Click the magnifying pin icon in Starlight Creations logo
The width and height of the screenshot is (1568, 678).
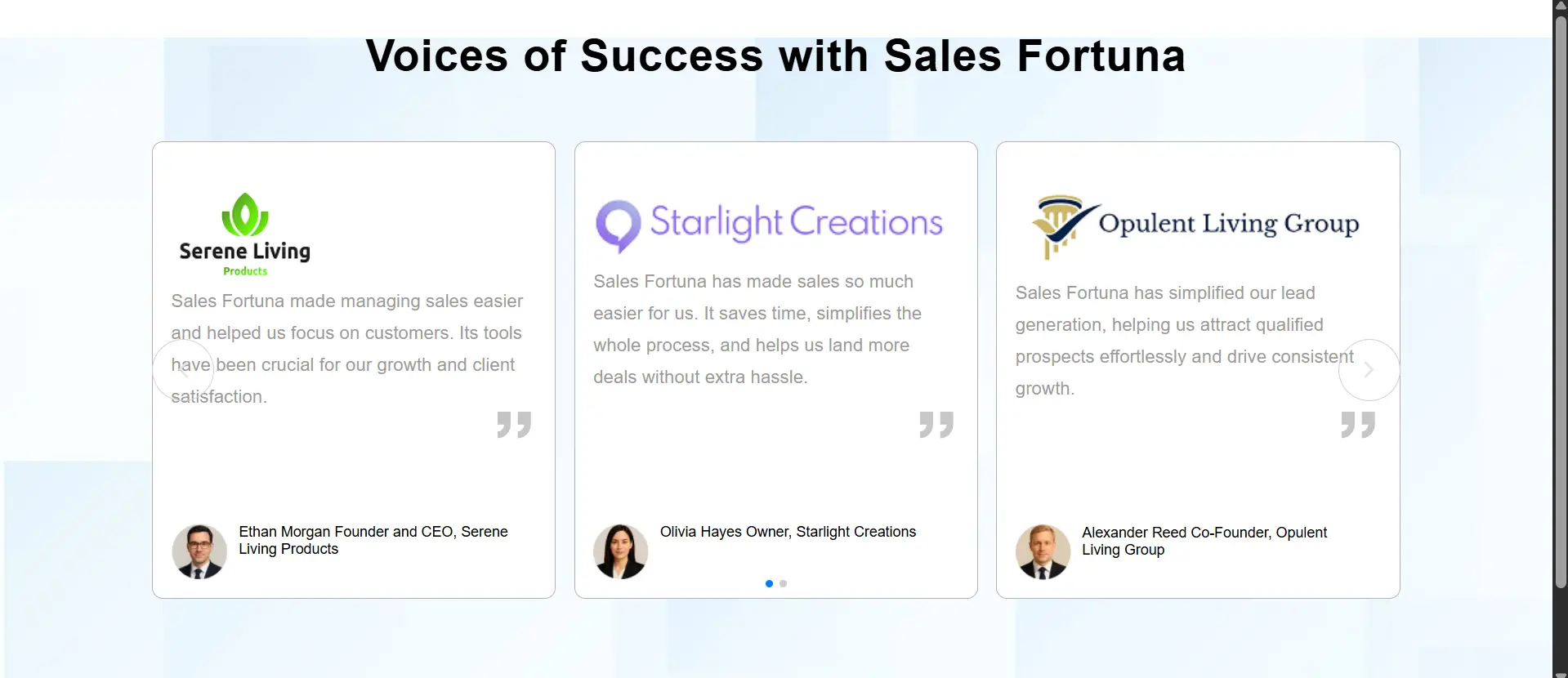tap(619, 225)
